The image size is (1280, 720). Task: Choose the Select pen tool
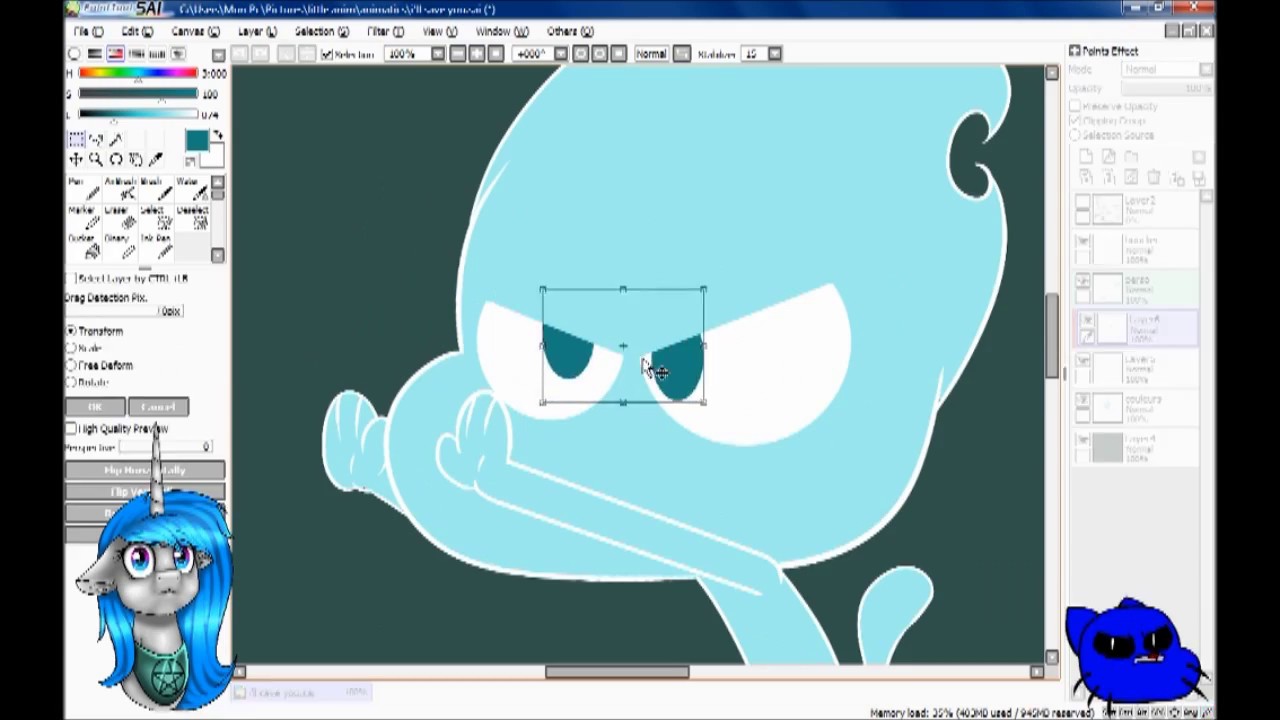tap(155, 217)
